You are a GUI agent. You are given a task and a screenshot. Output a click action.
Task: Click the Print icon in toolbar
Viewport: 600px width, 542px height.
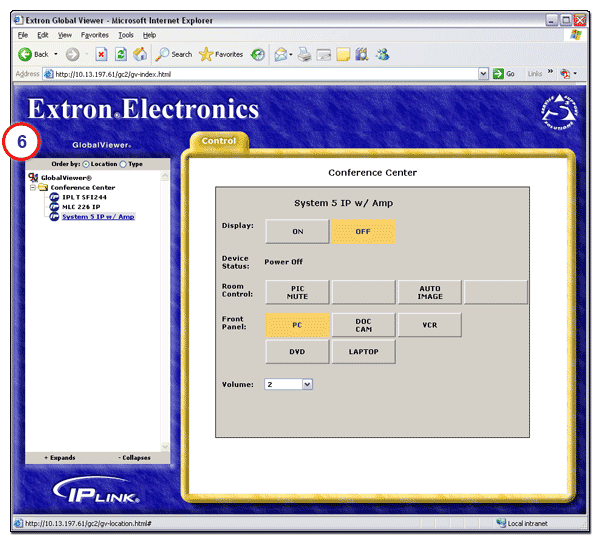pos(304,54)
